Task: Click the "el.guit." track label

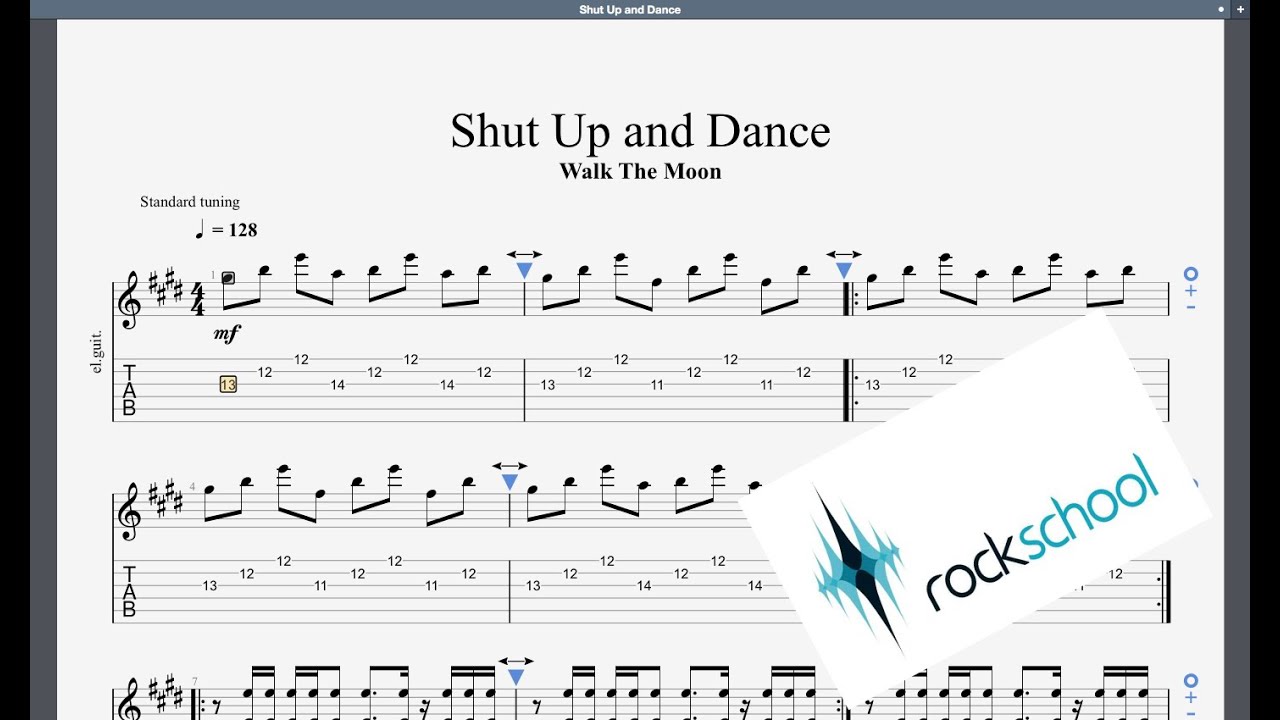Action: coord(97,352)
